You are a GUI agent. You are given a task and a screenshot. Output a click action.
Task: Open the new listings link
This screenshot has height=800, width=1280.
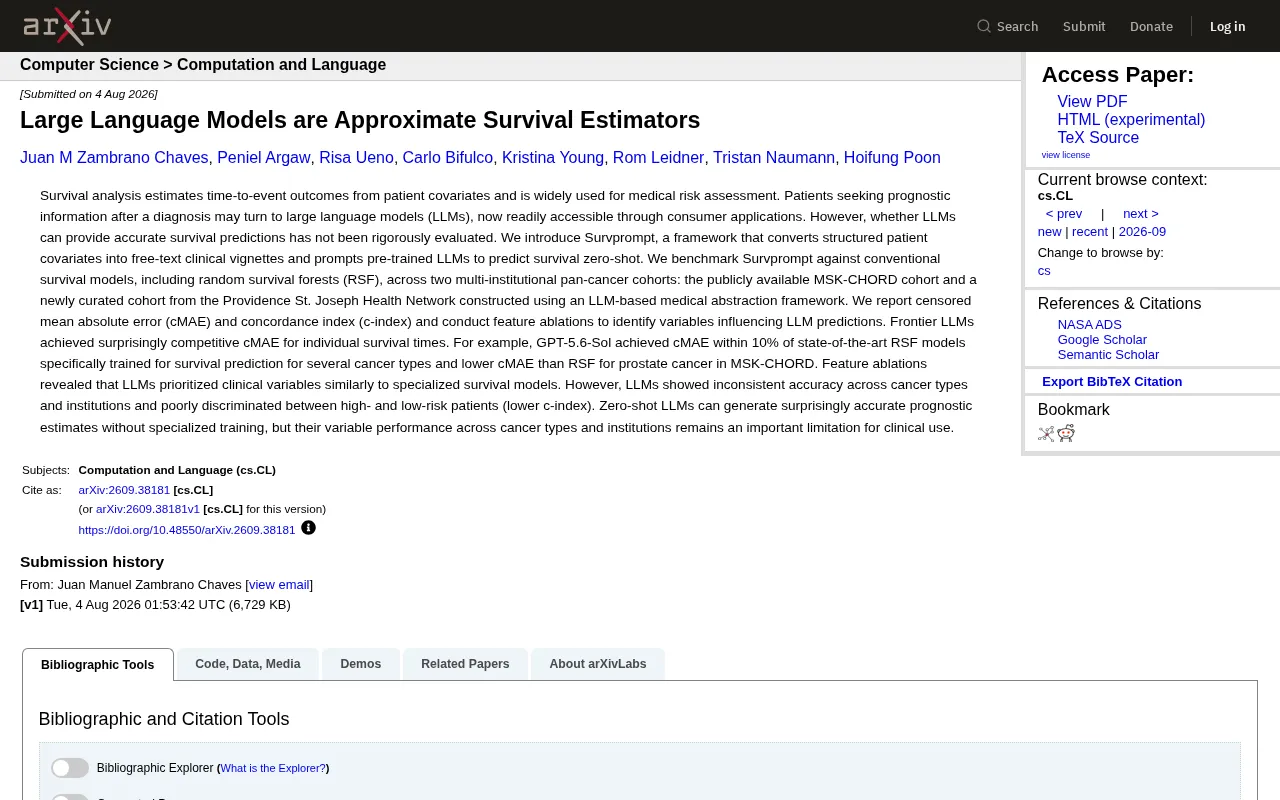[x=1050, y=232]
